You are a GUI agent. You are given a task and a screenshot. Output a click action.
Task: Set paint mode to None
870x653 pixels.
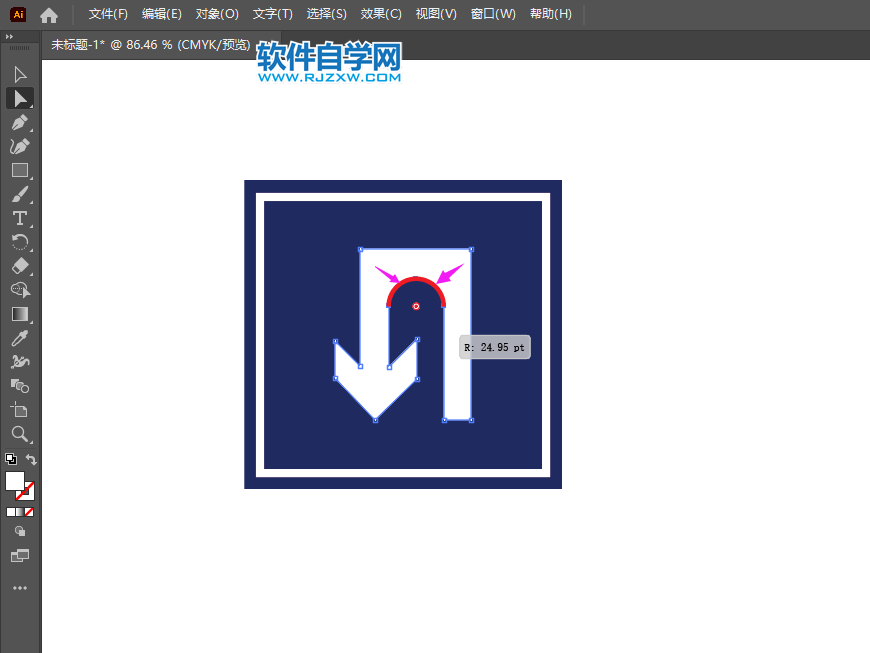(29, 512)
